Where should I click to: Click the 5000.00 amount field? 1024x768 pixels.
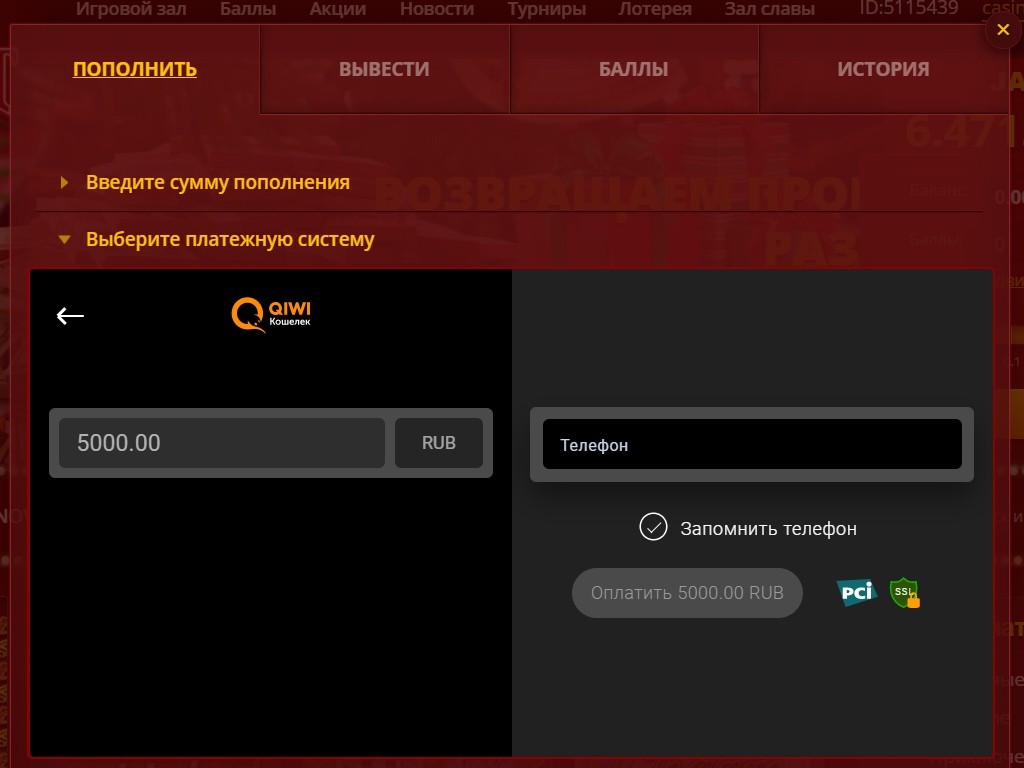click(x=221, y=443)
